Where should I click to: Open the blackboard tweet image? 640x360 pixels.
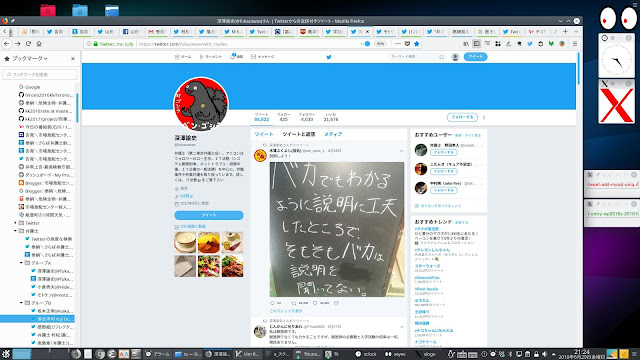click(337, 229)
